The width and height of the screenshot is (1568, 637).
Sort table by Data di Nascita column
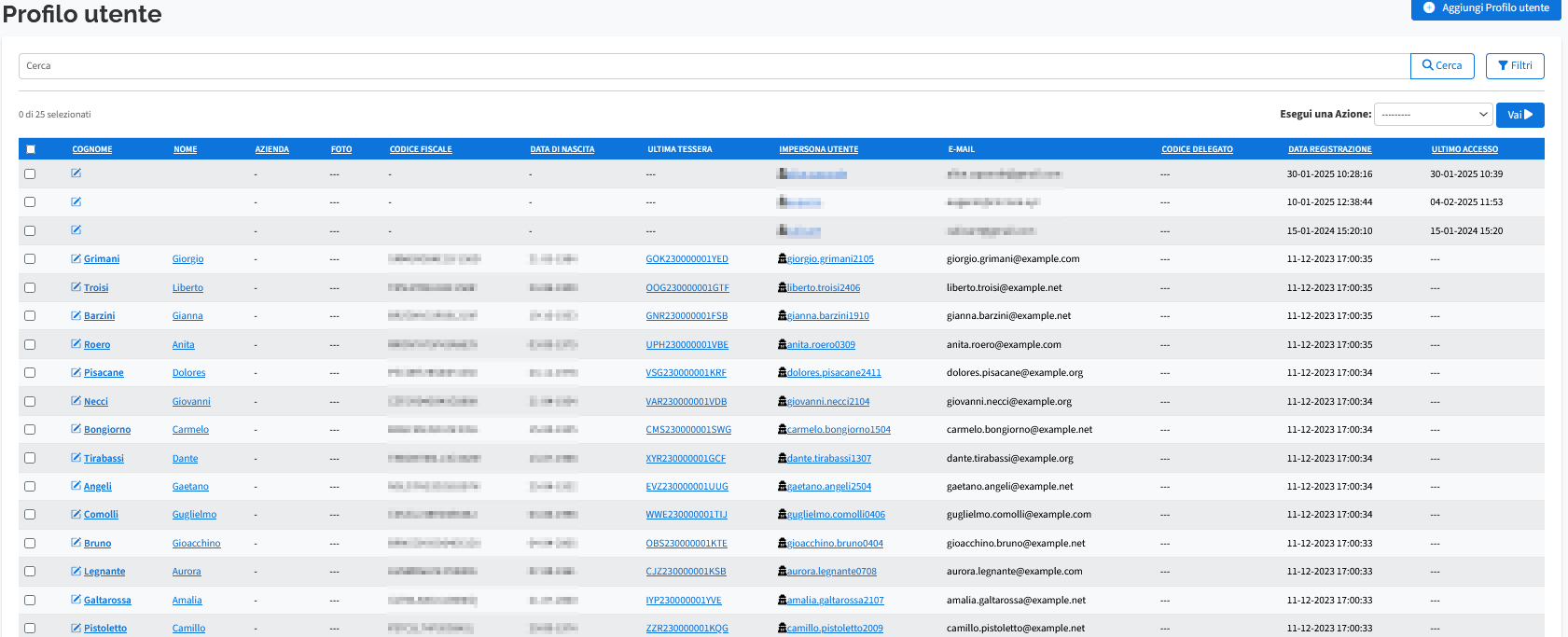[x=562, y=149]
